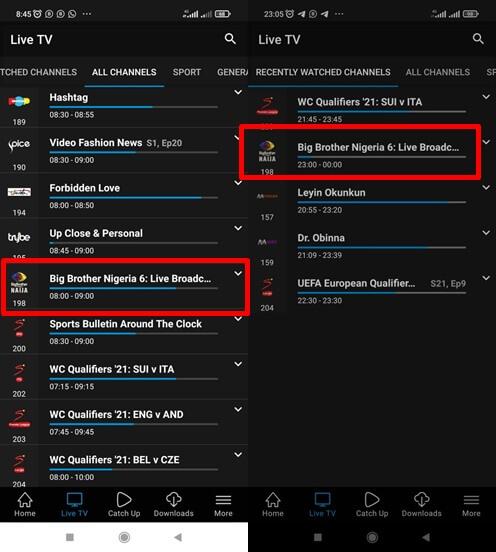Expand Big Brother Nigeria row in All Channels
Viewport: 496px width, 552px height.
238,274
